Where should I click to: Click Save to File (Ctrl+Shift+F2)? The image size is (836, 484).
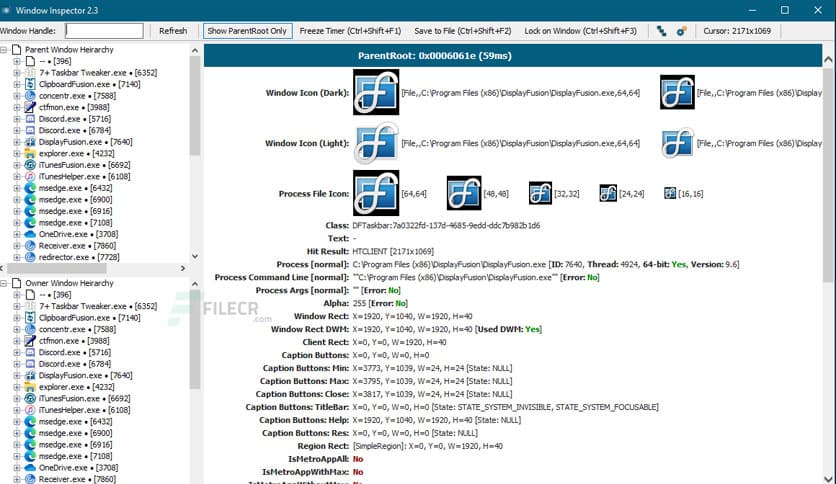[462, 31]
